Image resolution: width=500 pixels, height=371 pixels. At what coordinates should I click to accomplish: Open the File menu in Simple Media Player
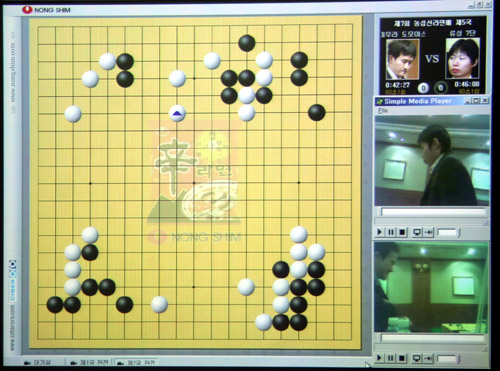point(383,111)
